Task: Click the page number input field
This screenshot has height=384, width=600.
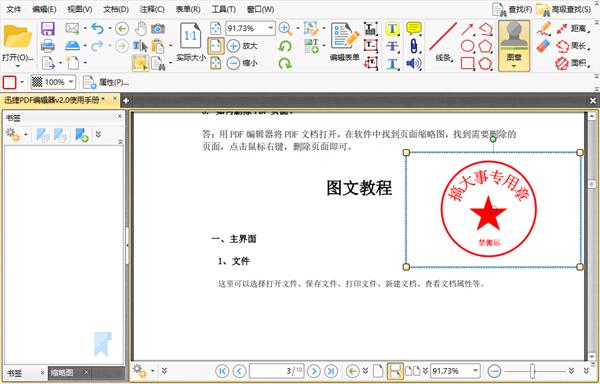Action: tap(277, 371)
